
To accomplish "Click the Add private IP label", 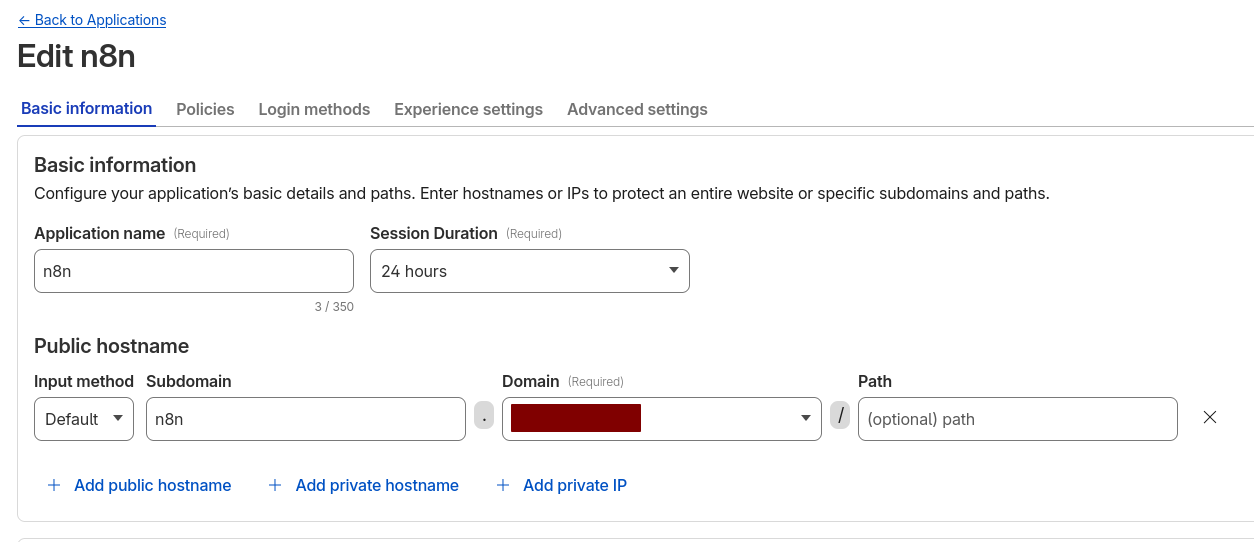I will coord(575,486).
